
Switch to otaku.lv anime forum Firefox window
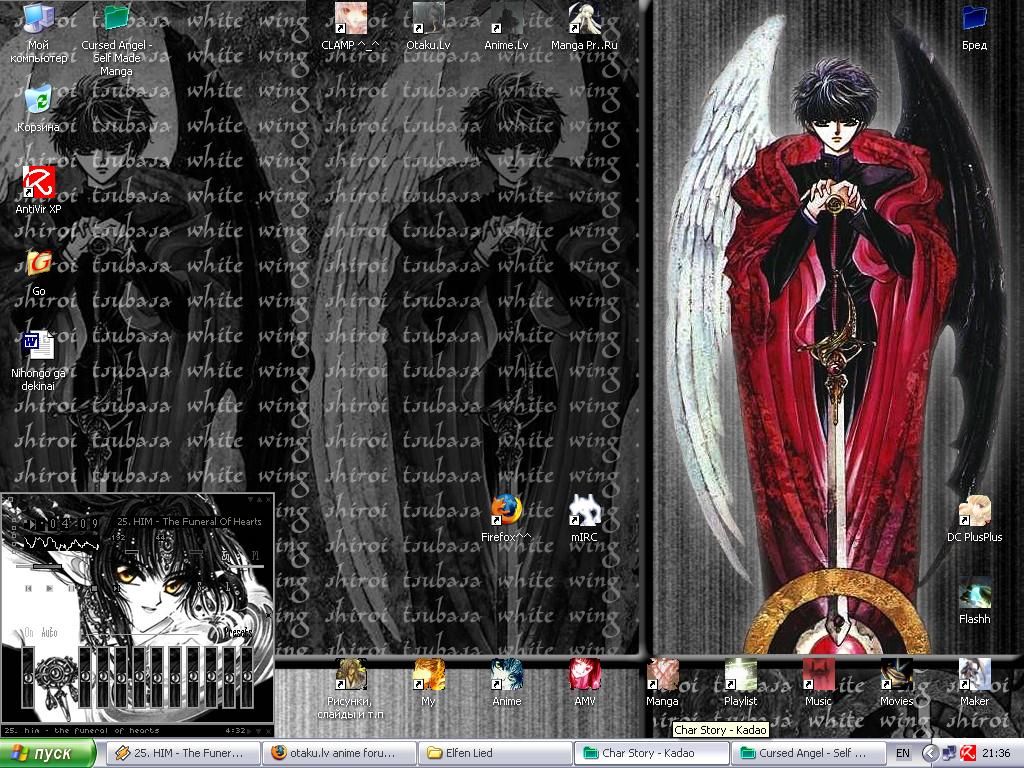[x=338, y=753]
